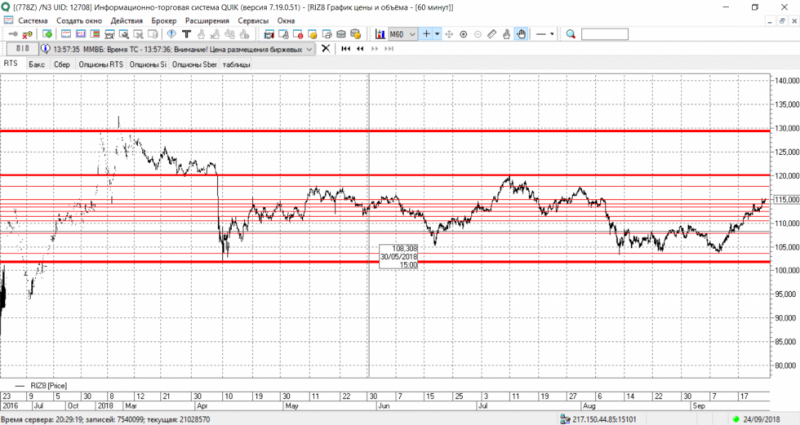The height and width of the screenshot is (425, 800).
Task: Click the magnifier search icon
Action: click(571, 34)
